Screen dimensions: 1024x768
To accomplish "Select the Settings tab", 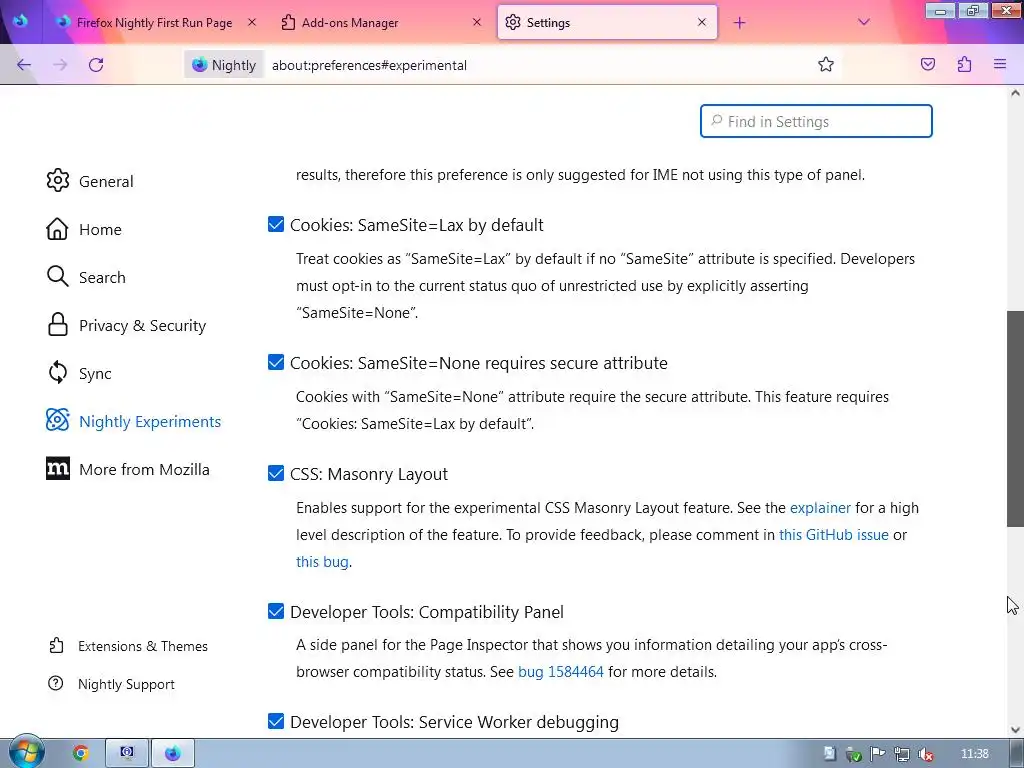I will (607, 22).
